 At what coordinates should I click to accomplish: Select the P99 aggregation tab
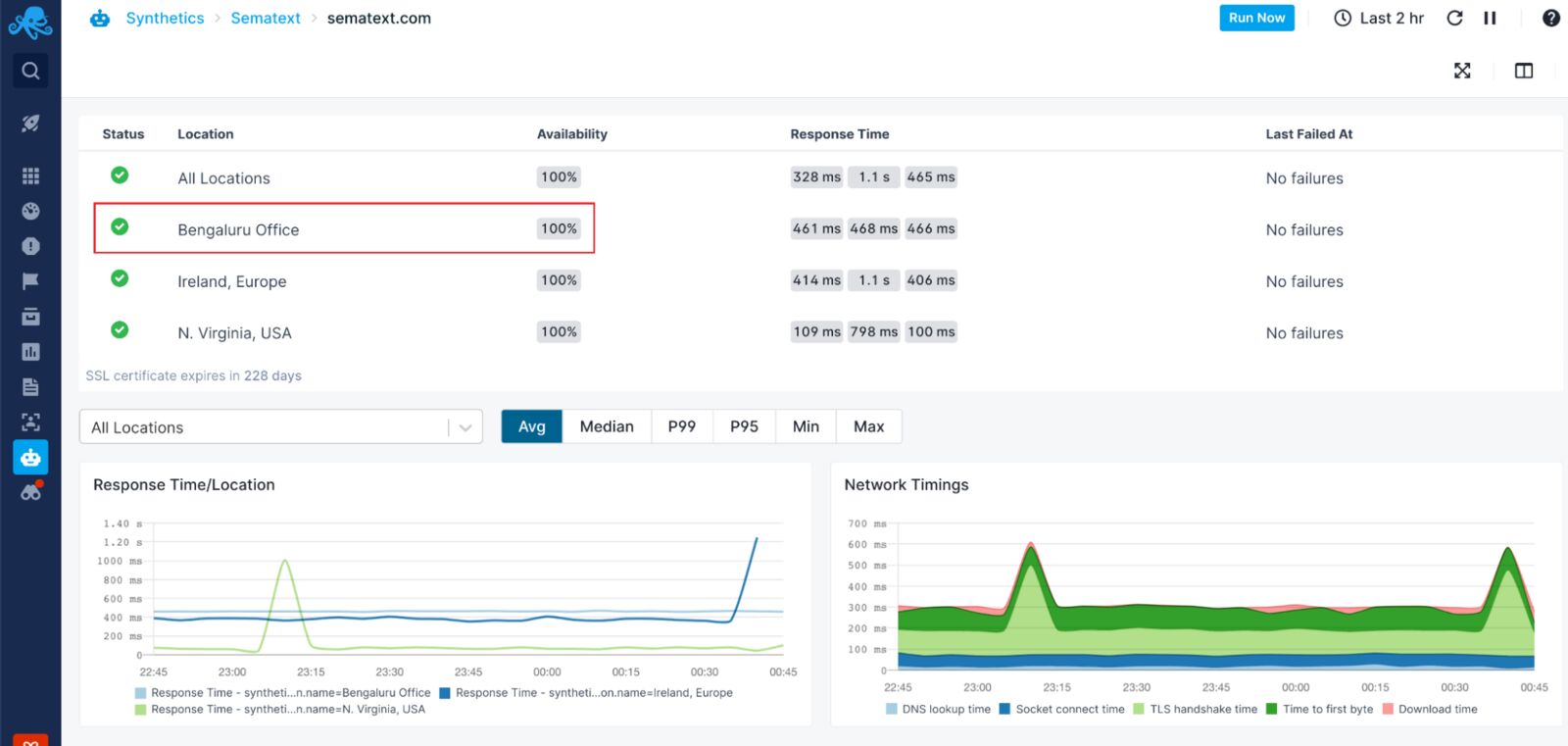pos(682,426)
